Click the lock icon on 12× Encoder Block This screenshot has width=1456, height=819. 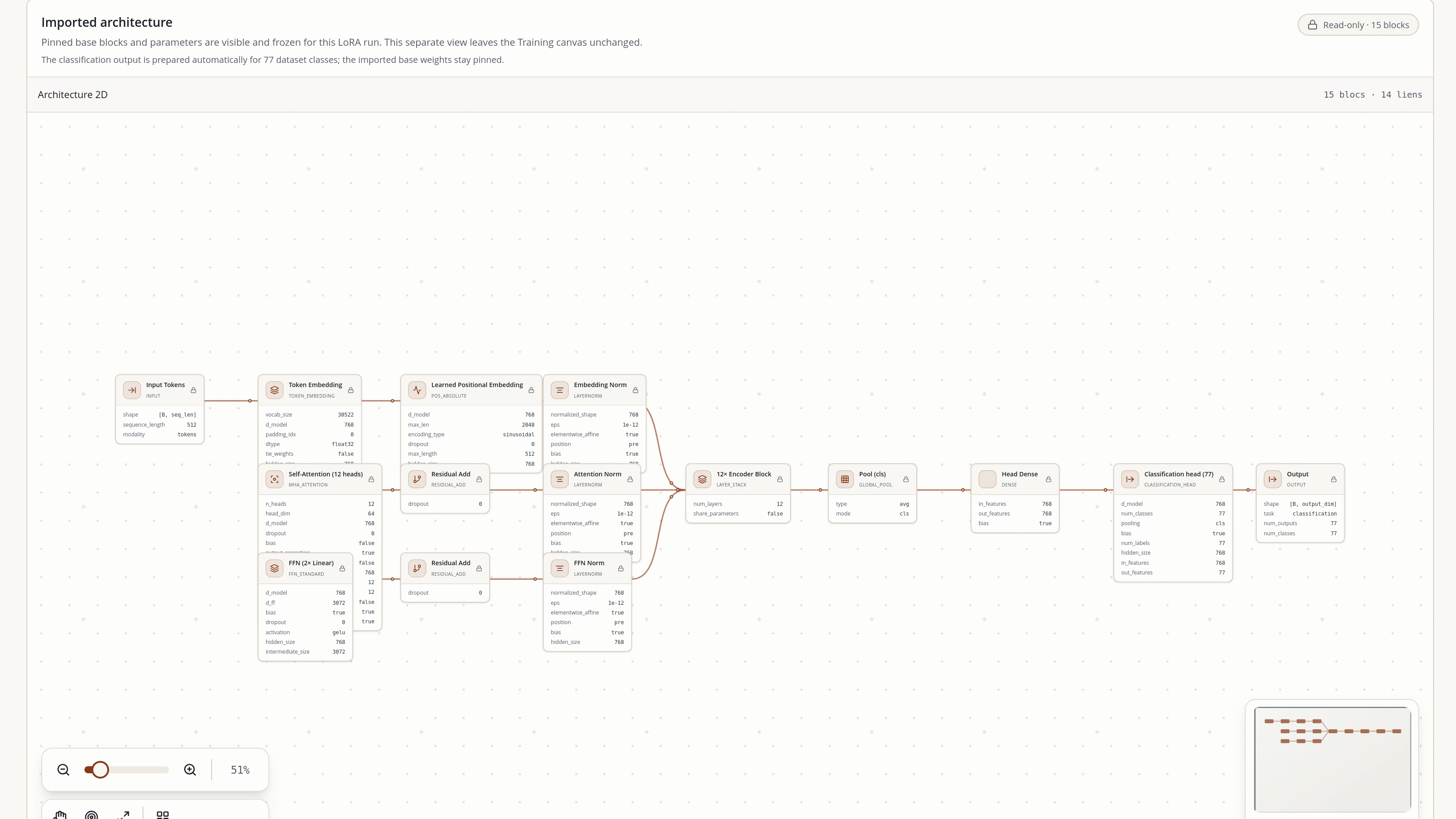click(x=779, y=479)
